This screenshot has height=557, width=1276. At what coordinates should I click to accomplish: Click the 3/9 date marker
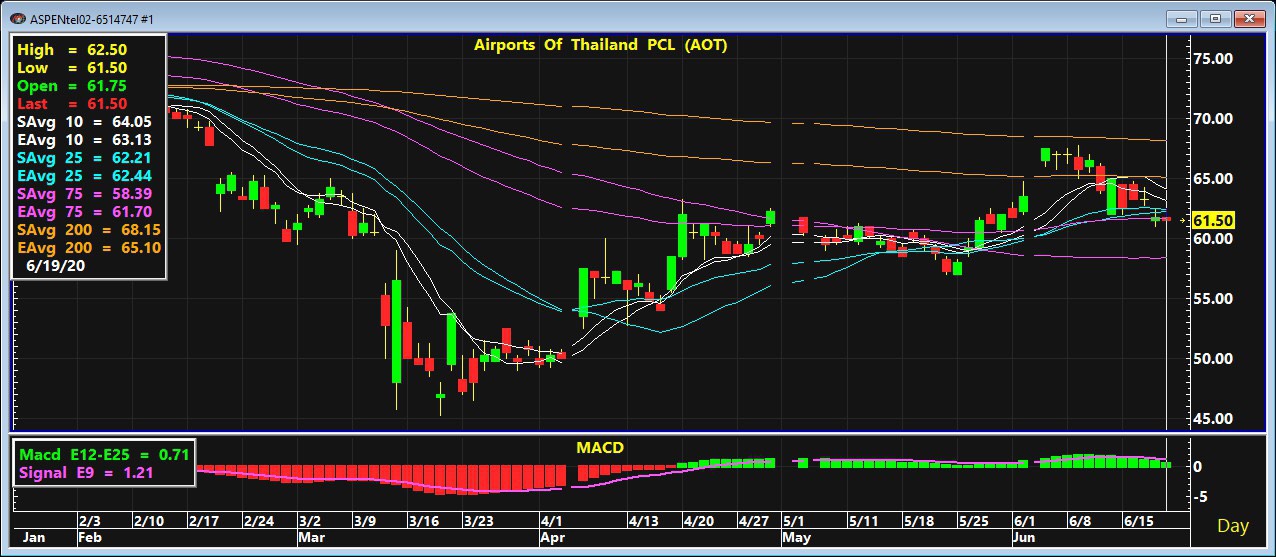[x=365, y=522]
